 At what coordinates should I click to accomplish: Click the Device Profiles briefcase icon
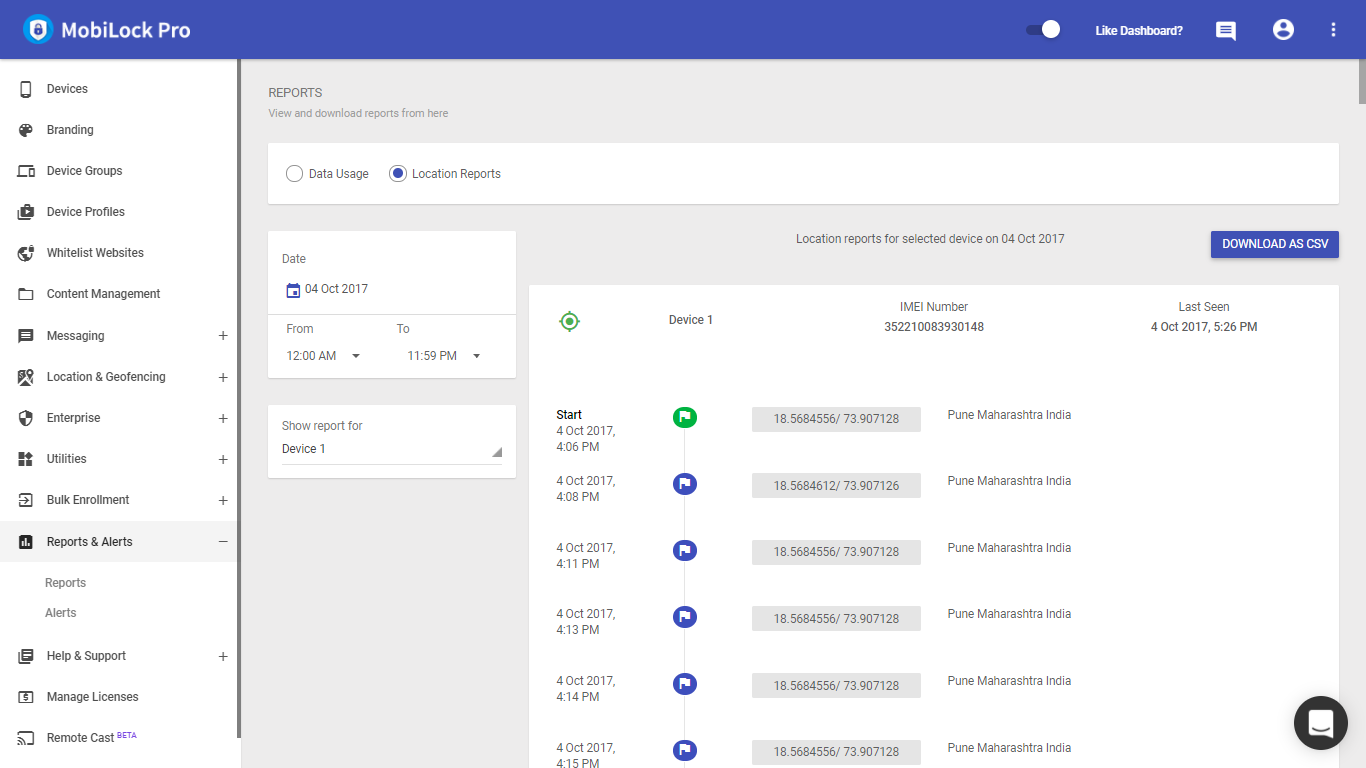tap(26, 212)
